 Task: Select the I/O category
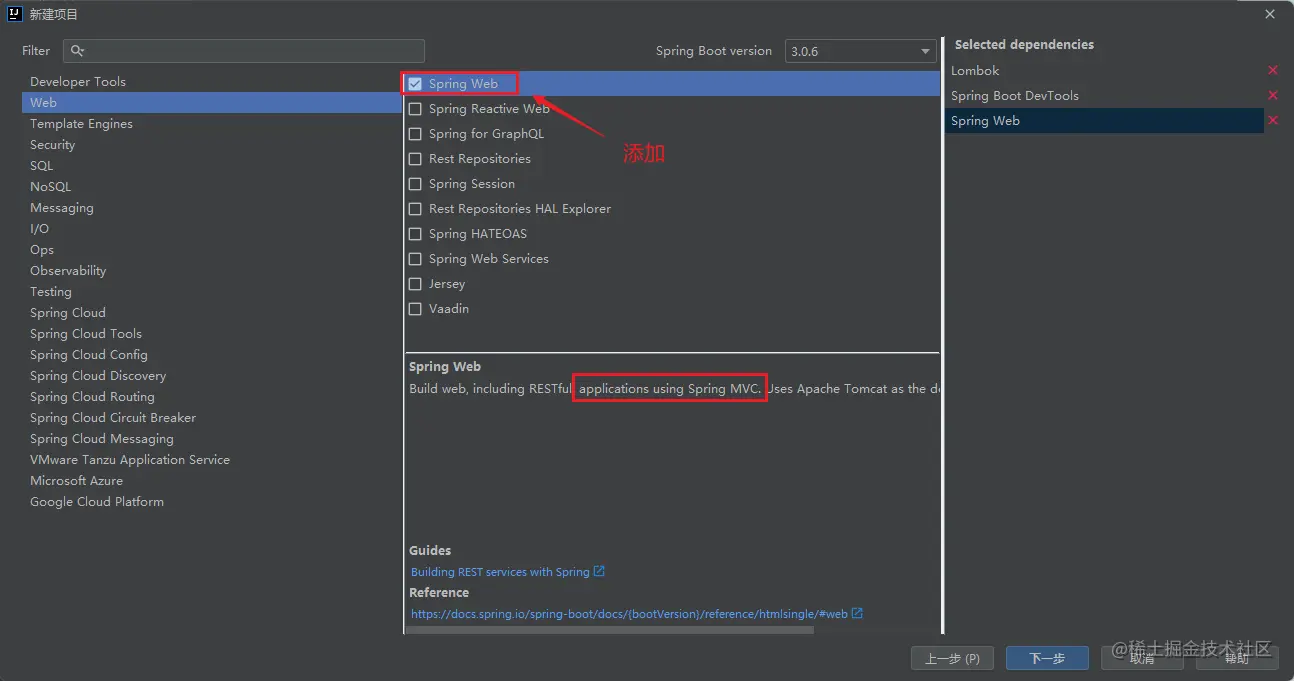[x=211, y=229]
